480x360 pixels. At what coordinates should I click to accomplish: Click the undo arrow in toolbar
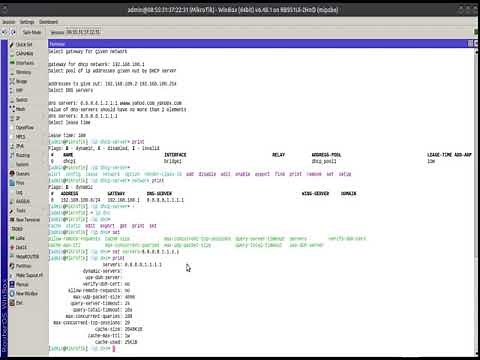coord(5,32)
